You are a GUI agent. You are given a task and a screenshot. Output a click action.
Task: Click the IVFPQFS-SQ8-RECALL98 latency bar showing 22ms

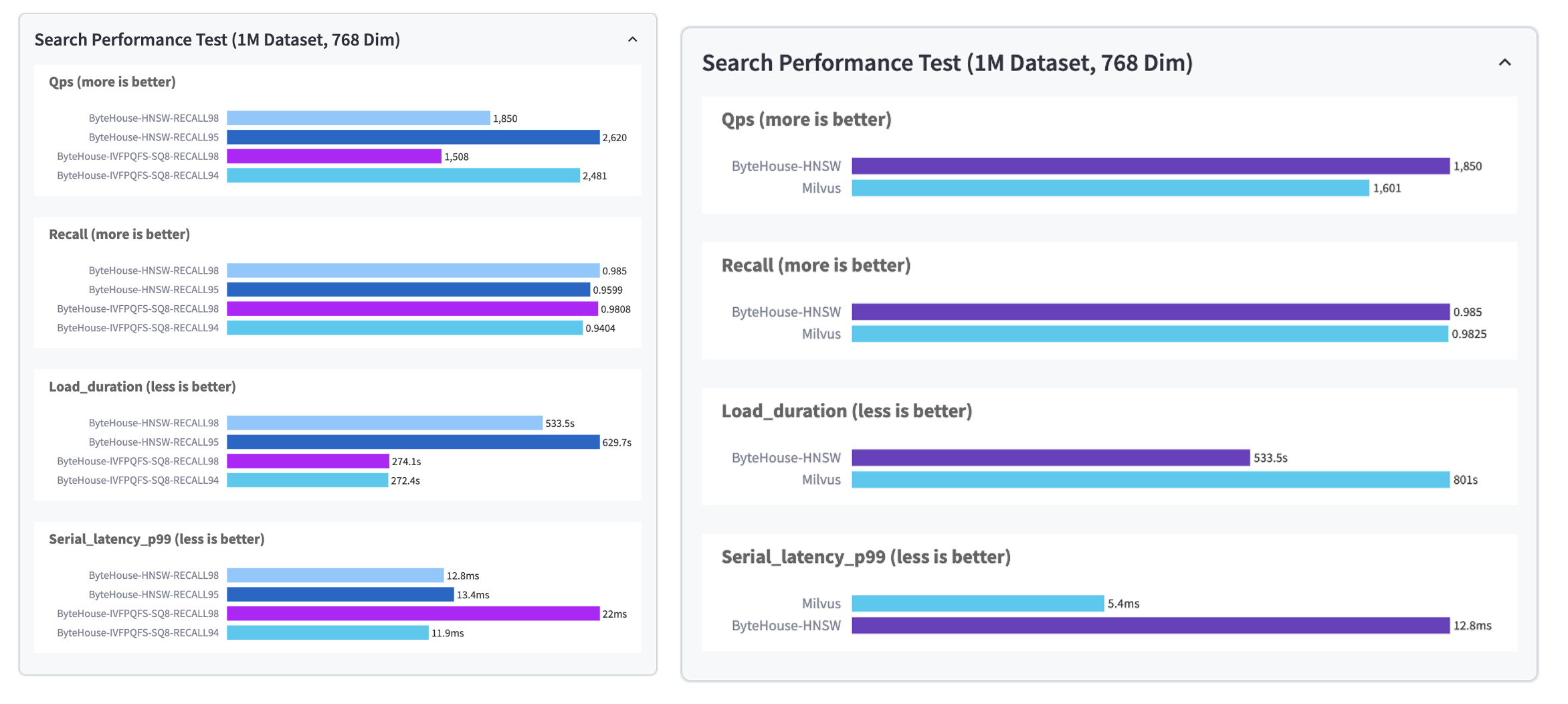pyautogui.click(x=413, y=614)
